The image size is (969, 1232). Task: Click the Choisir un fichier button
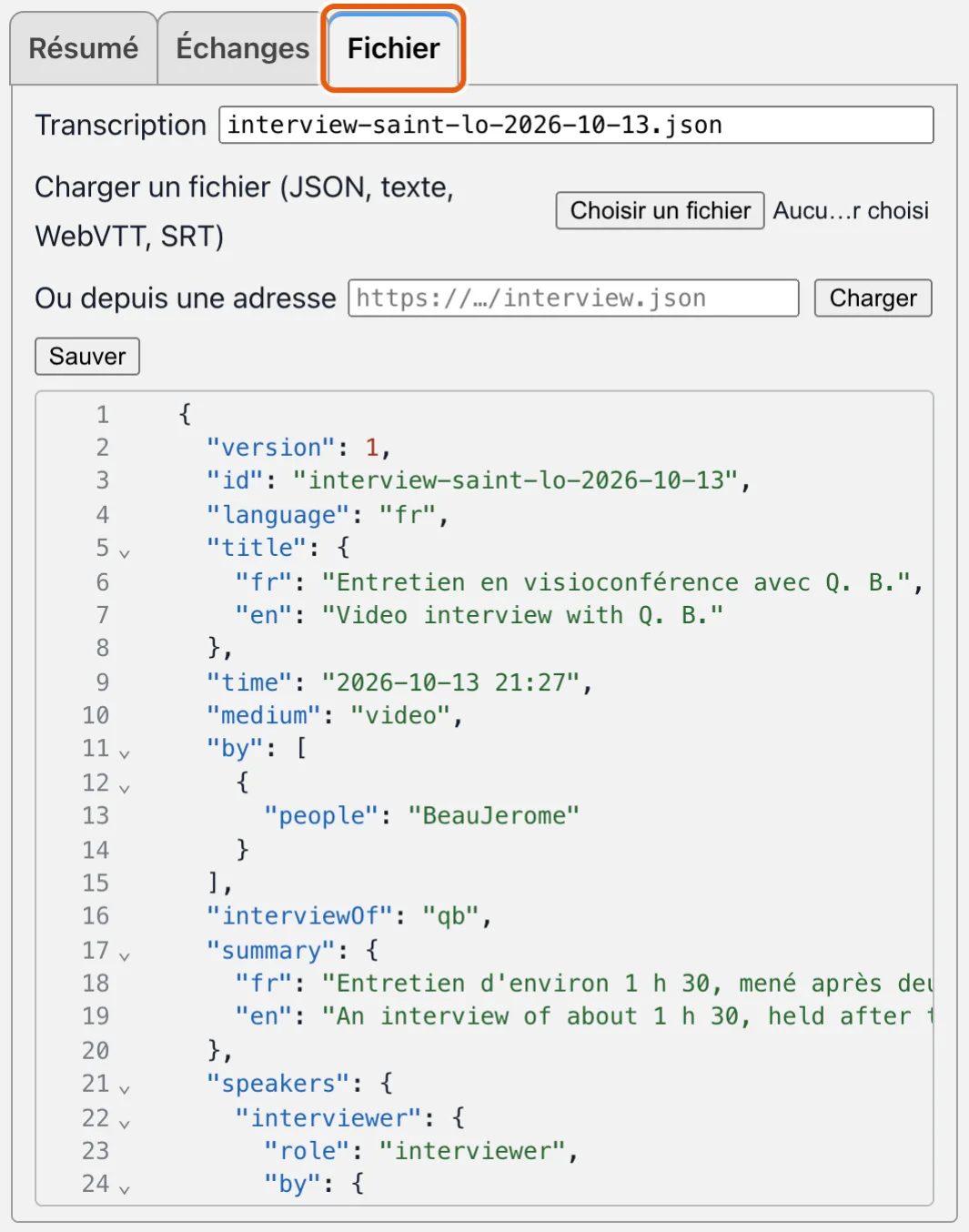click(661, 210)
